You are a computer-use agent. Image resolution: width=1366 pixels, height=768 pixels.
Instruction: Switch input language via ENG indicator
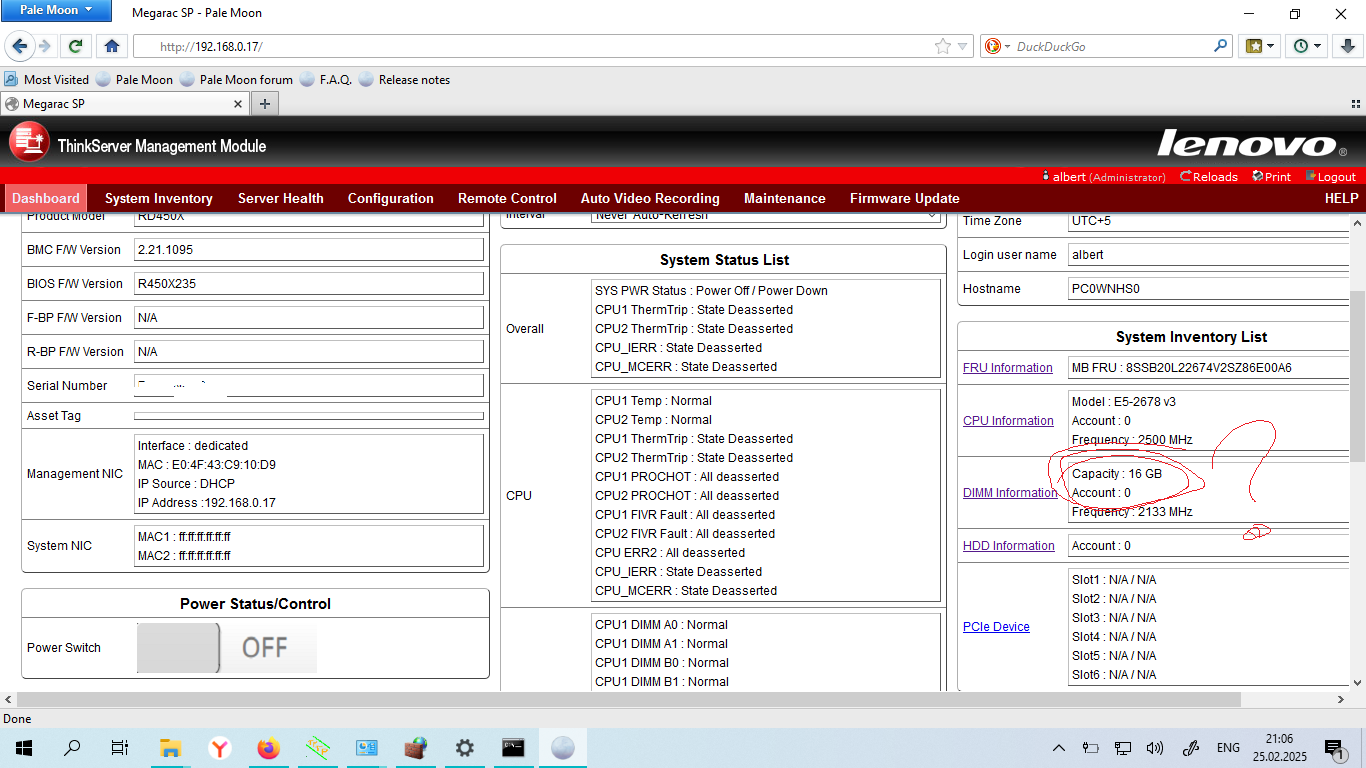click(x=1228, y=747)
